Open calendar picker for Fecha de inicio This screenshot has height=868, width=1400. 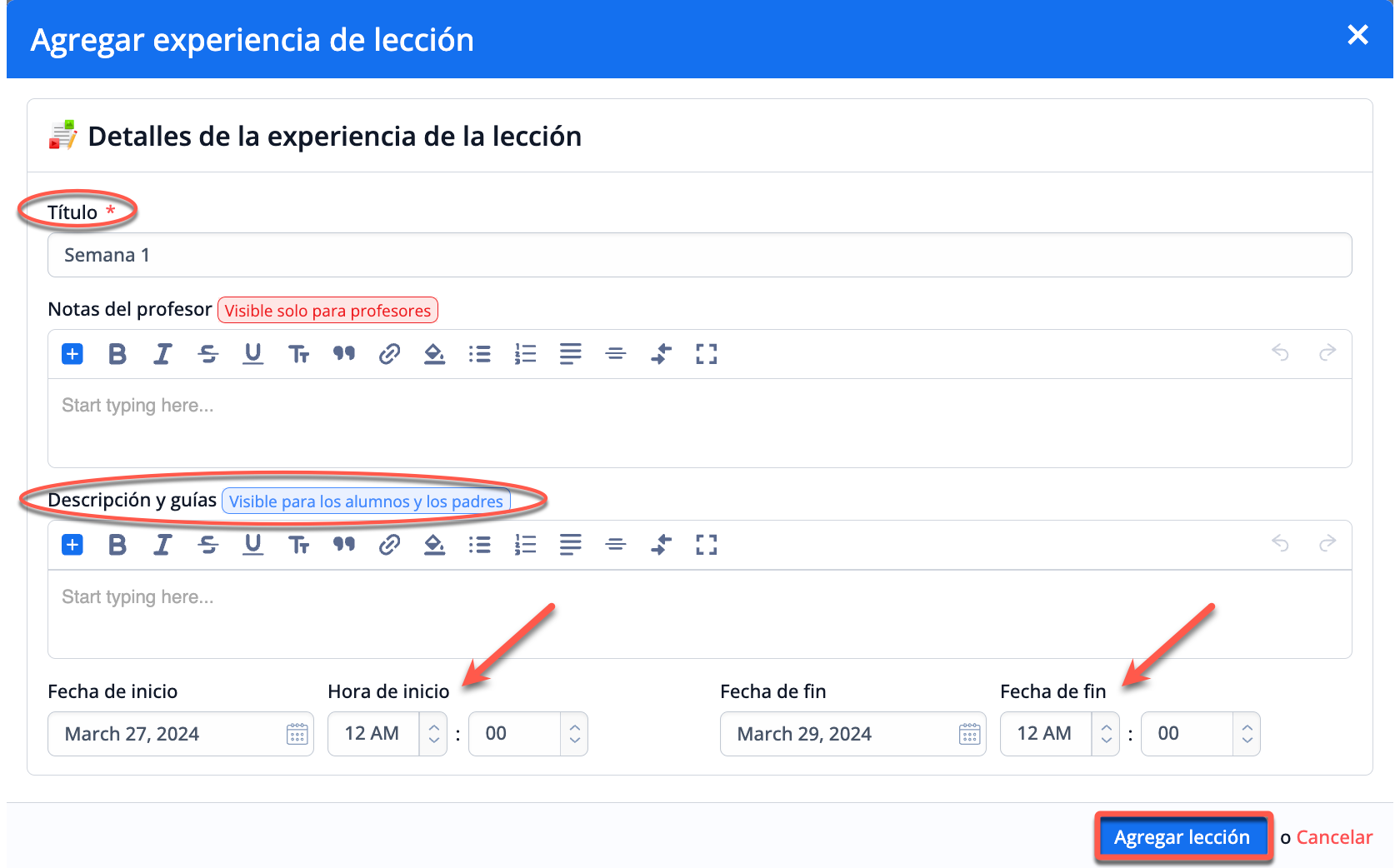[x=297, y=734]
